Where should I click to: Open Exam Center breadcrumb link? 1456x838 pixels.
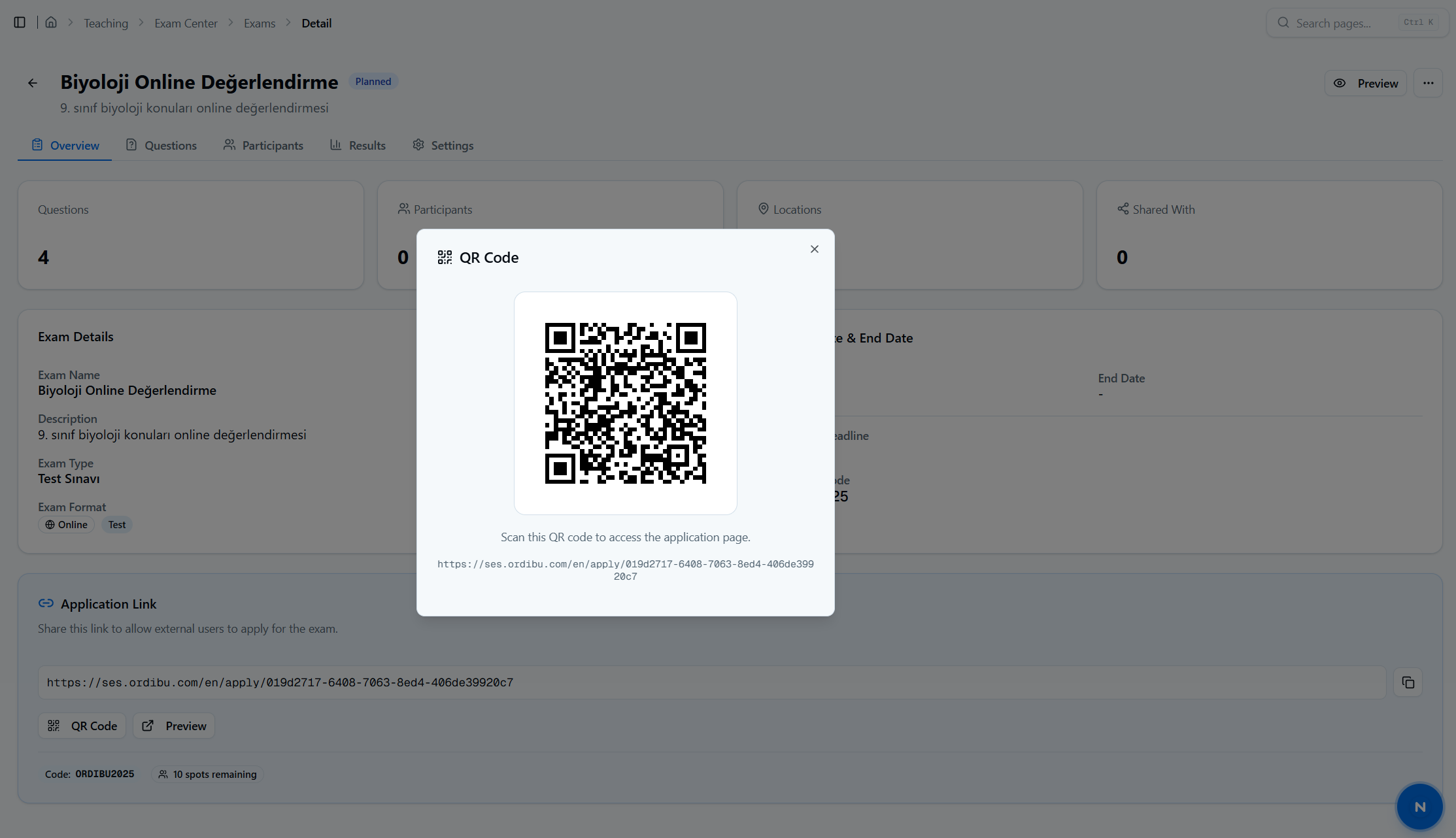186,24
